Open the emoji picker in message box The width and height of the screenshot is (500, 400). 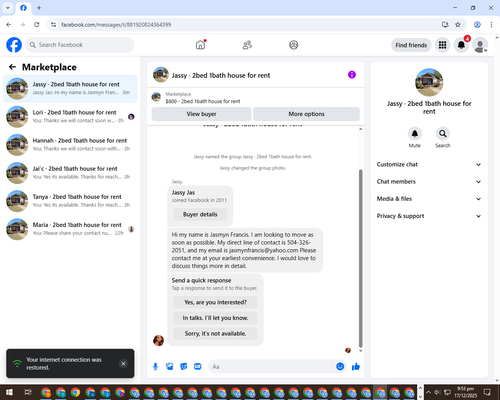pyautogui.click(x=340, y=366)
